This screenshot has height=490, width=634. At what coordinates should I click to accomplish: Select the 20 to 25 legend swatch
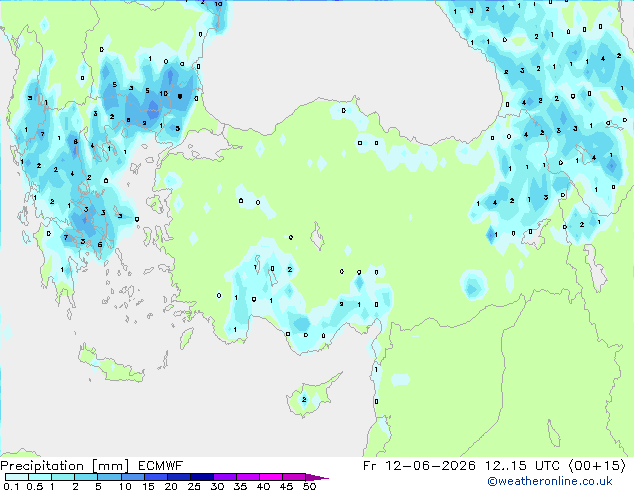pos(178,477)
